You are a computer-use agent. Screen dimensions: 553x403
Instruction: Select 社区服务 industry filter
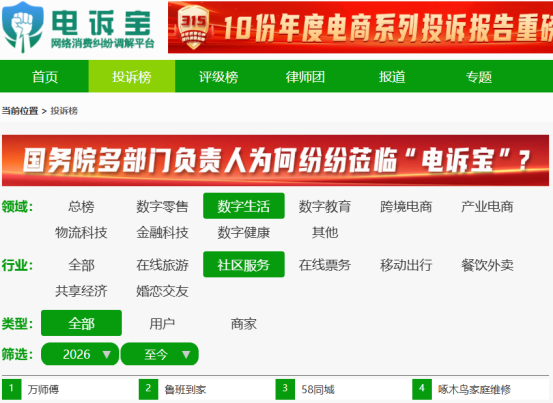244,265
